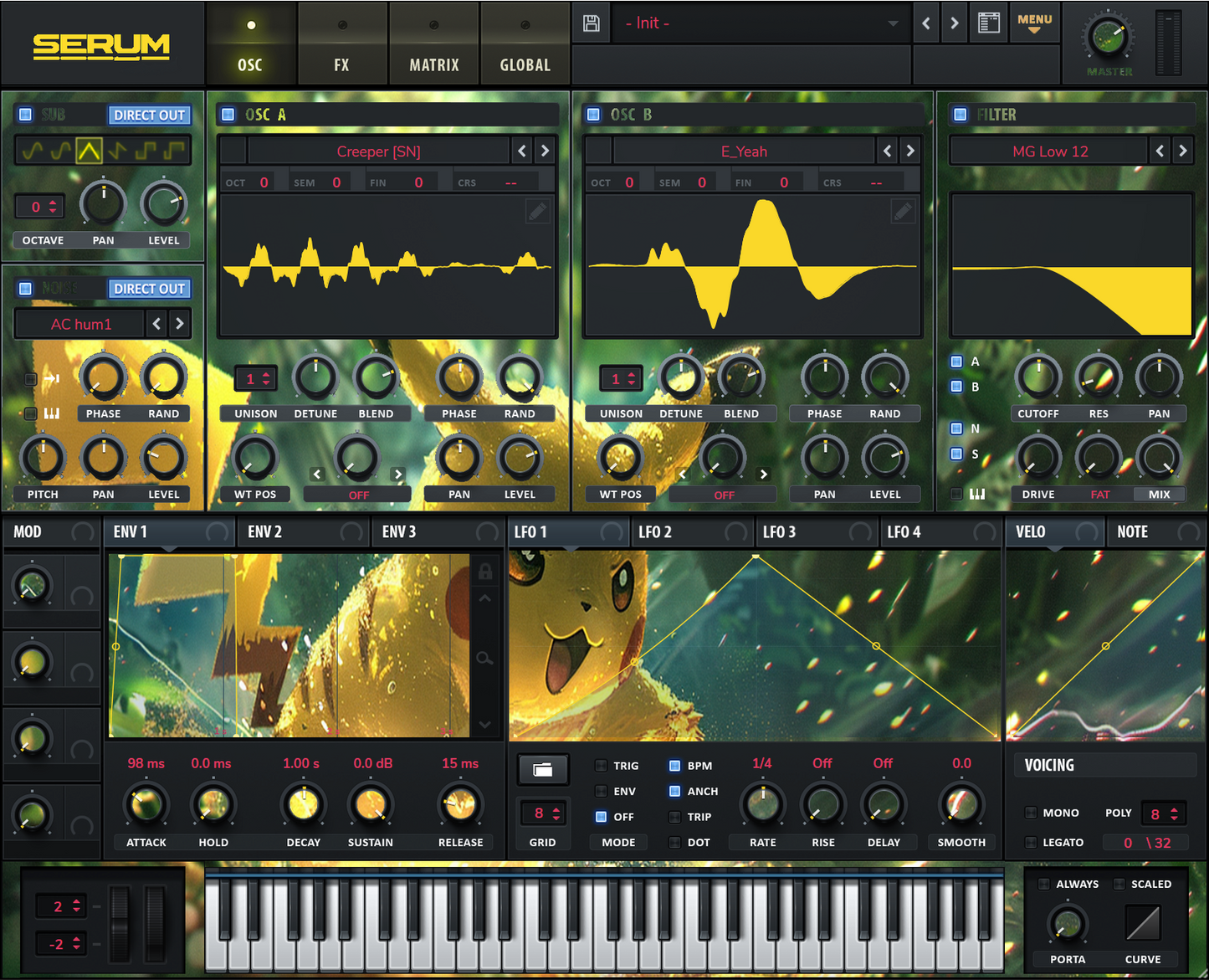The width and height of the screenshot is (1209, 980).
Task: Toggle the FILTER power switch
Action: coord(961,115)
